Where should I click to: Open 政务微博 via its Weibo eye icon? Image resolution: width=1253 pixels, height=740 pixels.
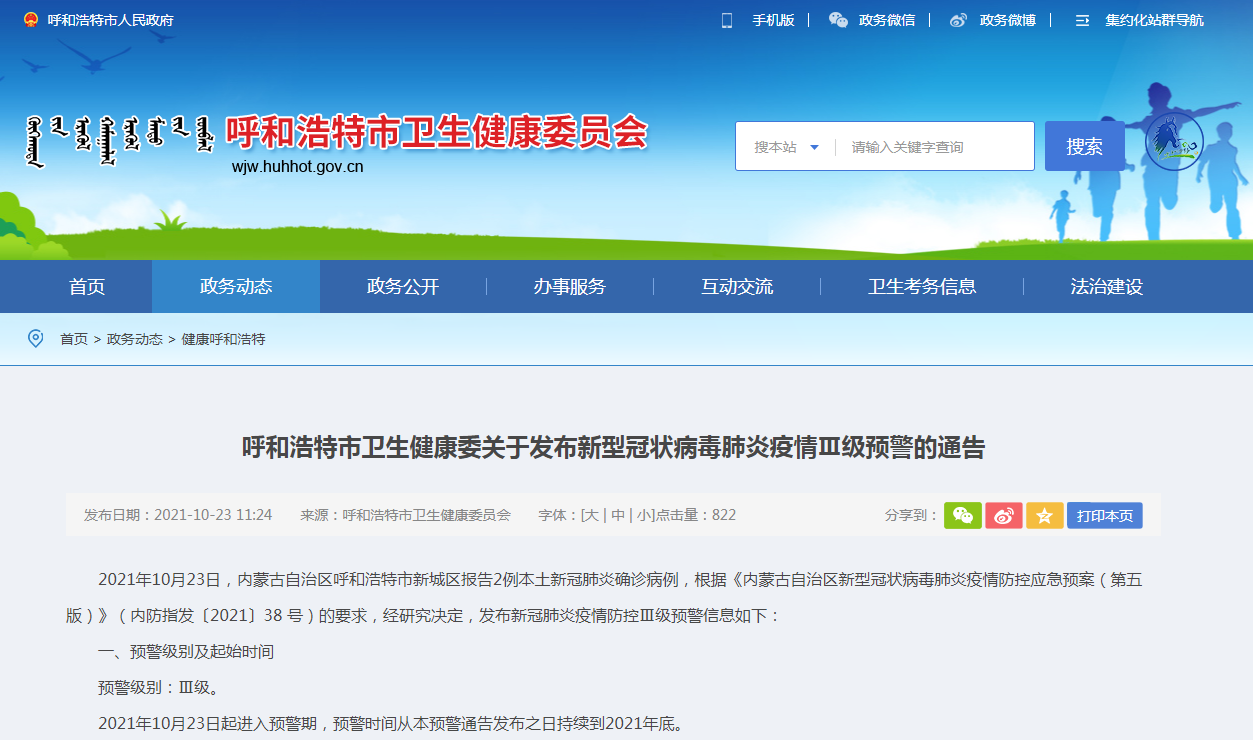[957, 19]
